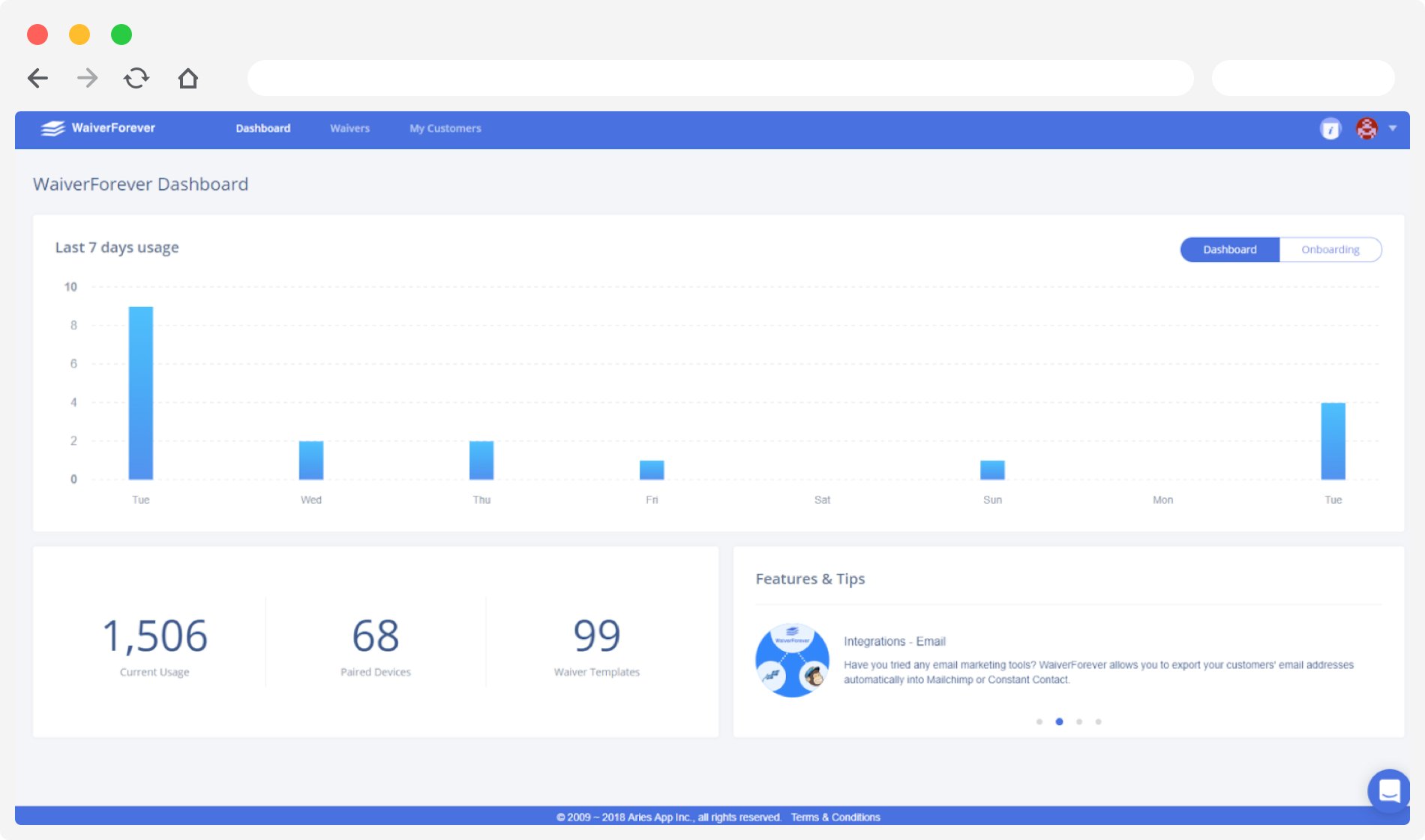Click the browser back arrow
1425x840 pixels.
(37, 78)
